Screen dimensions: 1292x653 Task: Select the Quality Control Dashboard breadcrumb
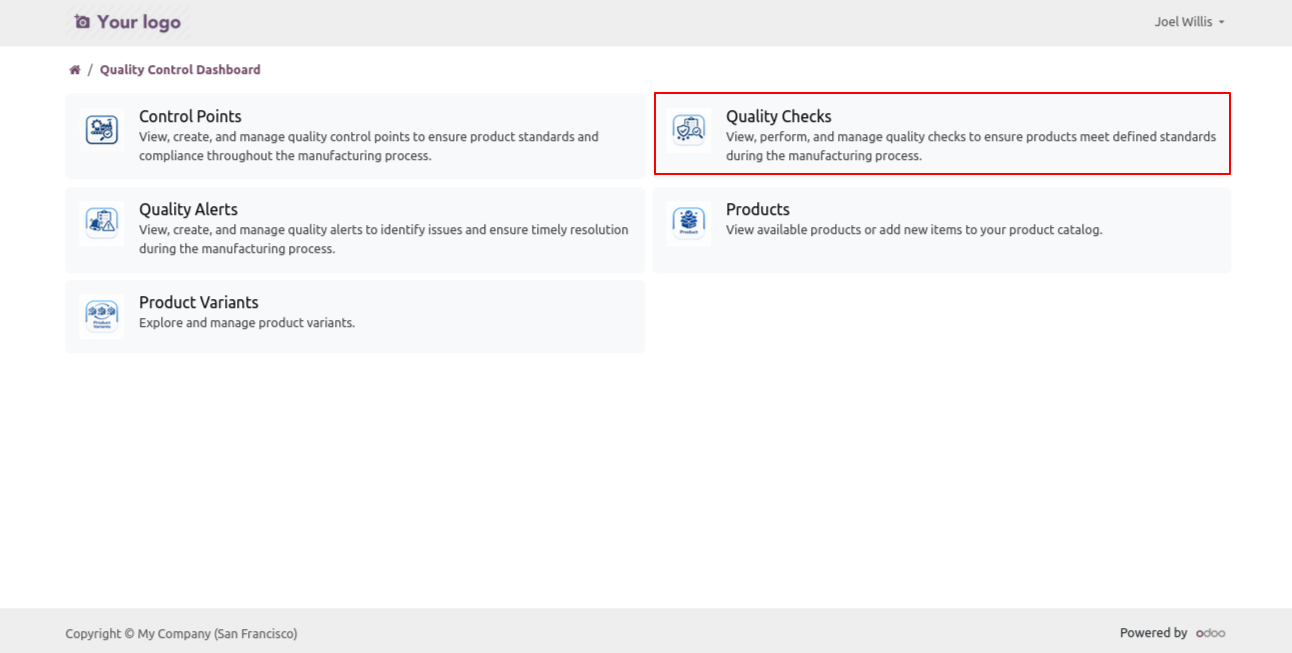click(180, 70)
